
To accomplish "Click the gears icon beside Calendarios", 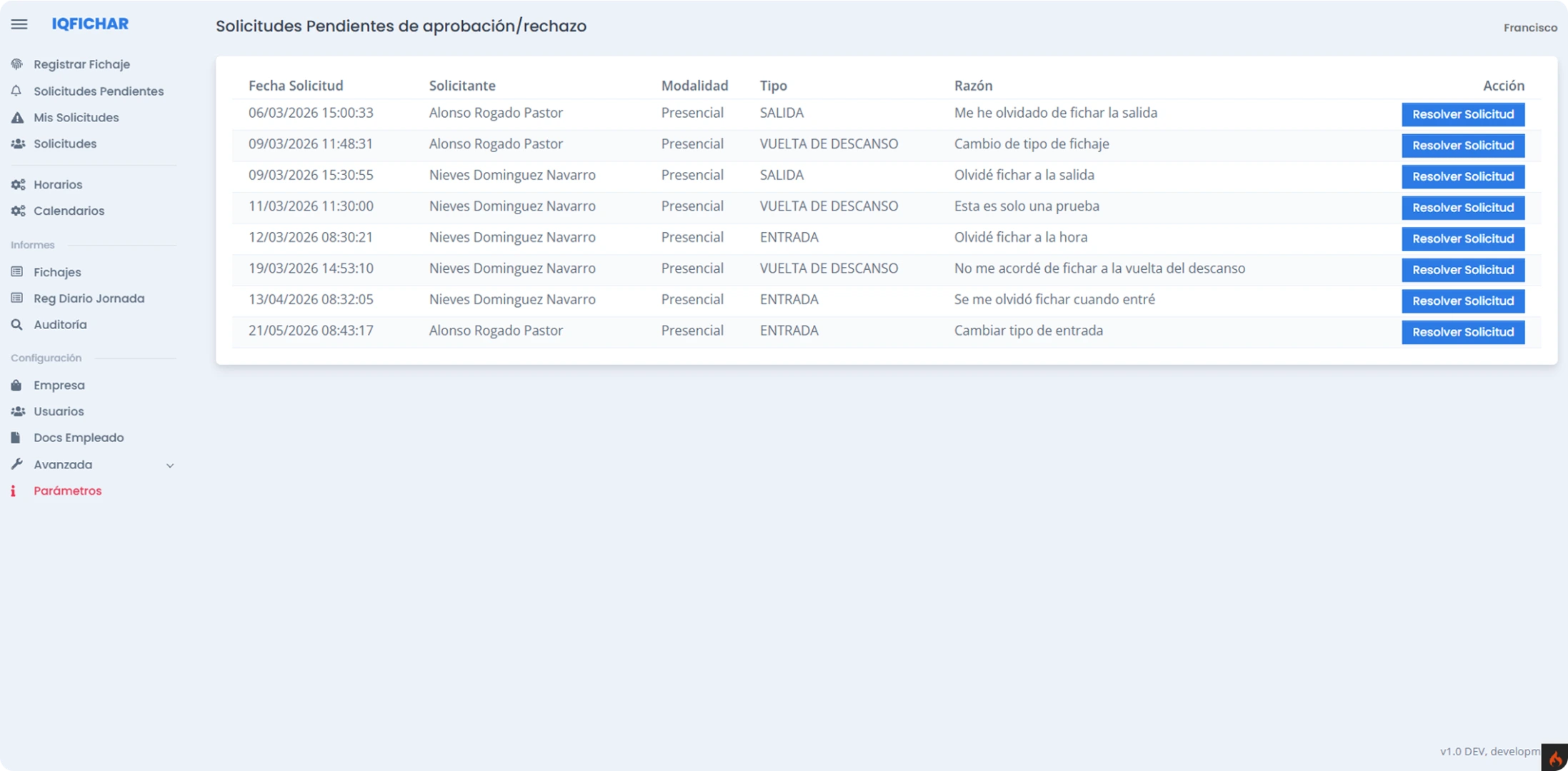I will pos(18,211).
